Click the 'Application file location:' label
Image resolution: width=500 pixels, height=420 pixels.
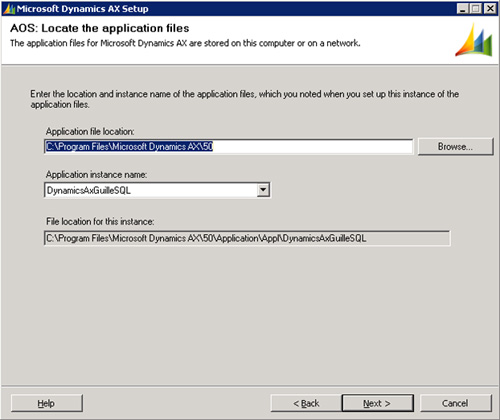coord(90,131)
